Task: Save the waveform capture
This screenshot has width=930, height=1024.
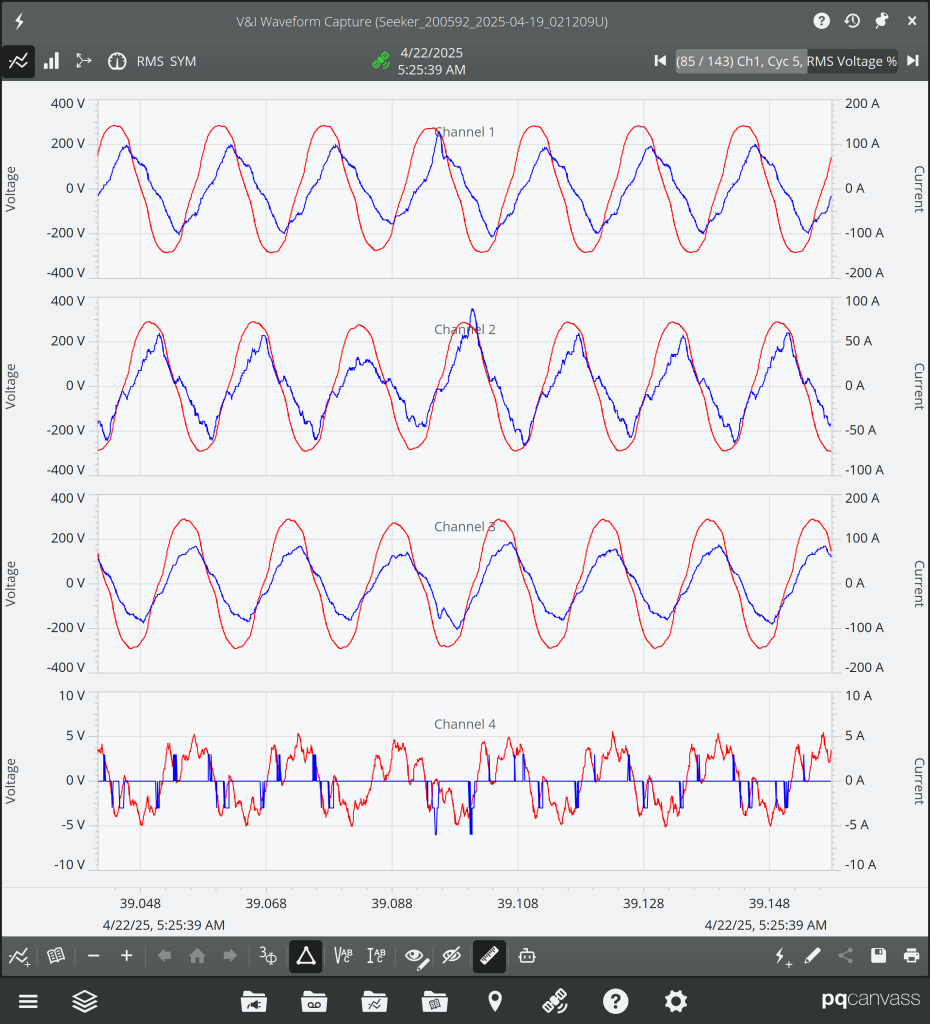Action: click(878, 956)
